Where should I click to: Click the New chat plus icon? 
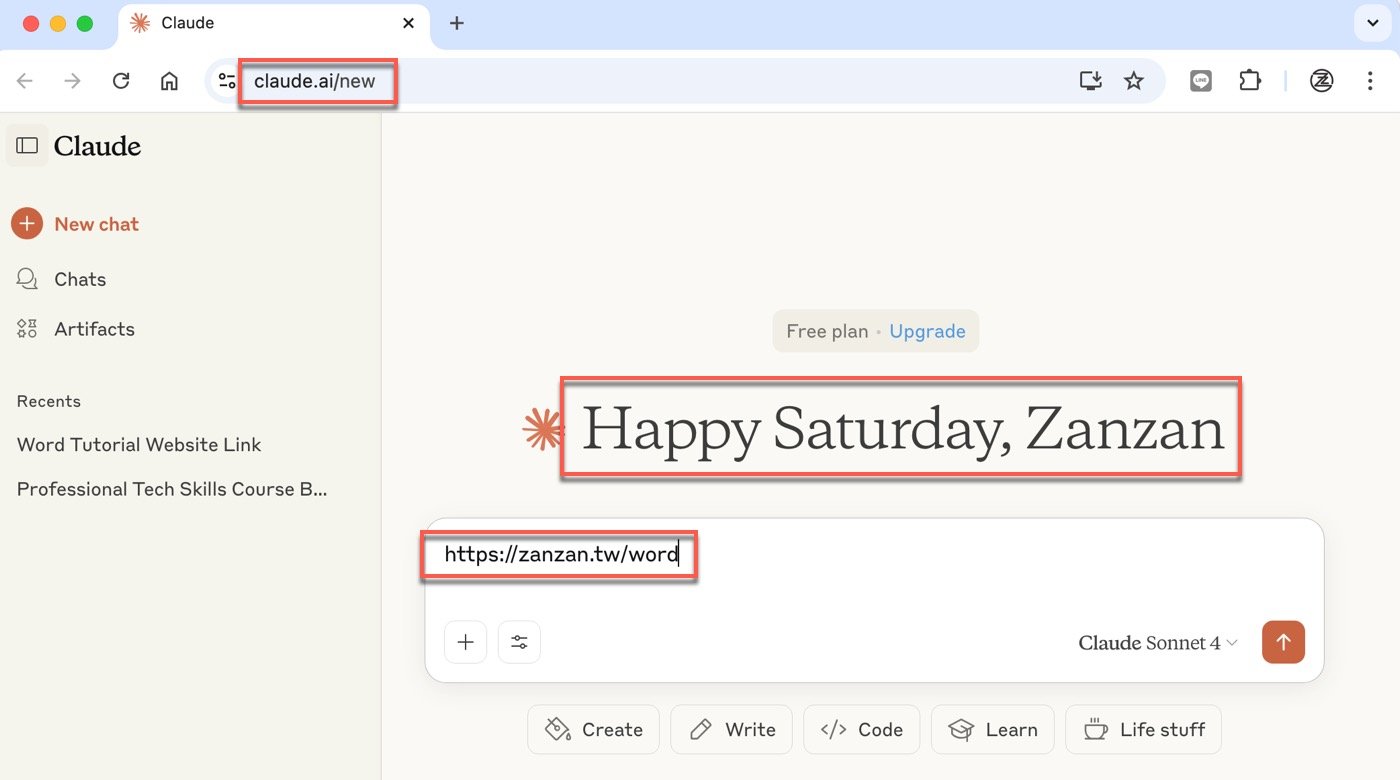pos(27,224)
